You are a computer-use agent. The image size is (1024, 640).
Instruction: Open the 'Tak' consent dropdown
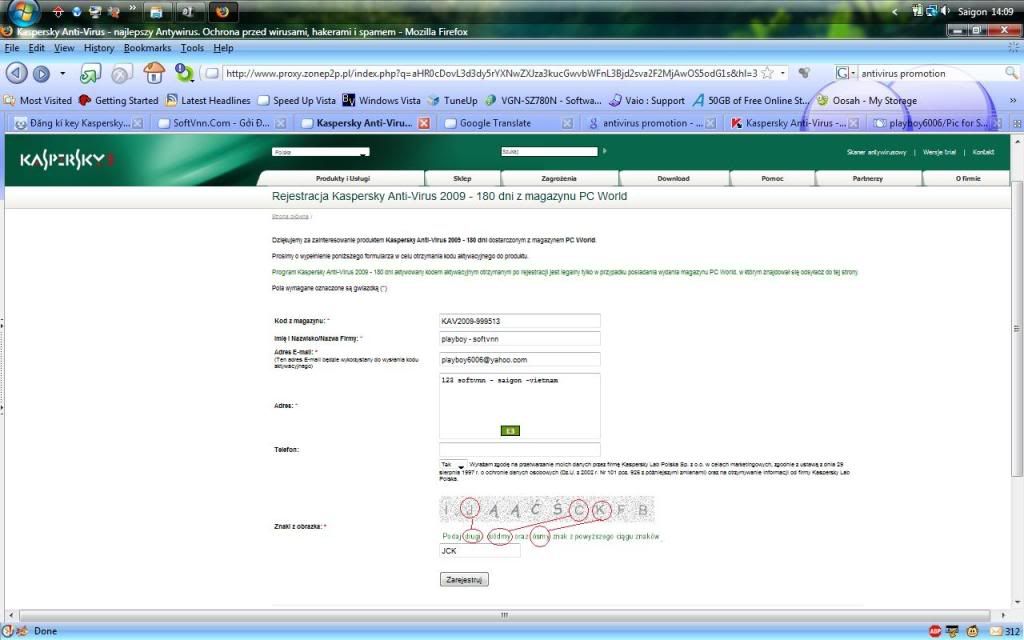coord(452,465)
